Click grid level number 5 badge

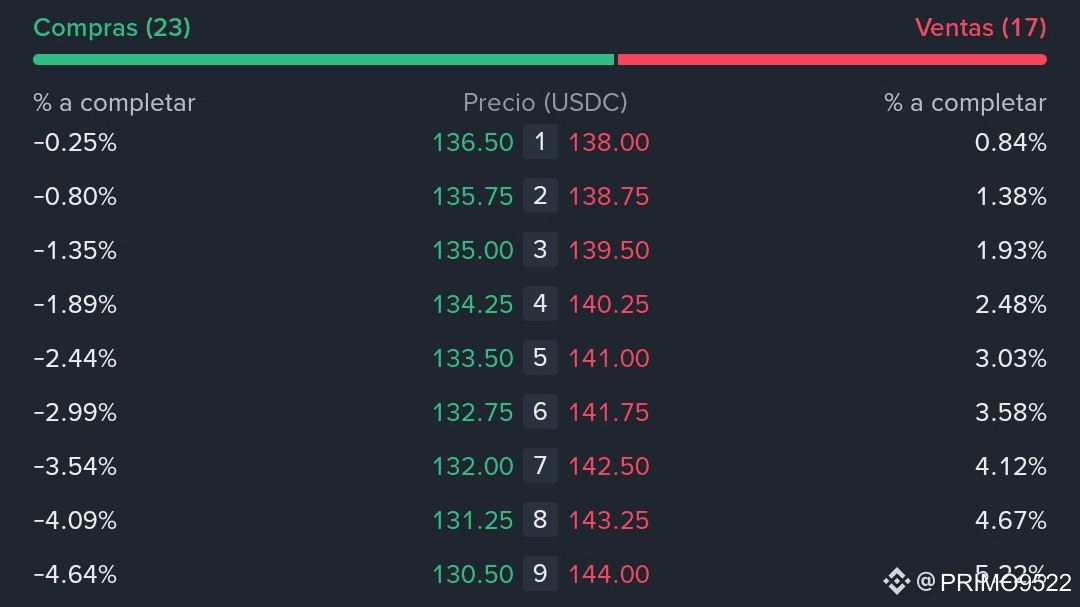pyautogui.click(x=540, y=358)
